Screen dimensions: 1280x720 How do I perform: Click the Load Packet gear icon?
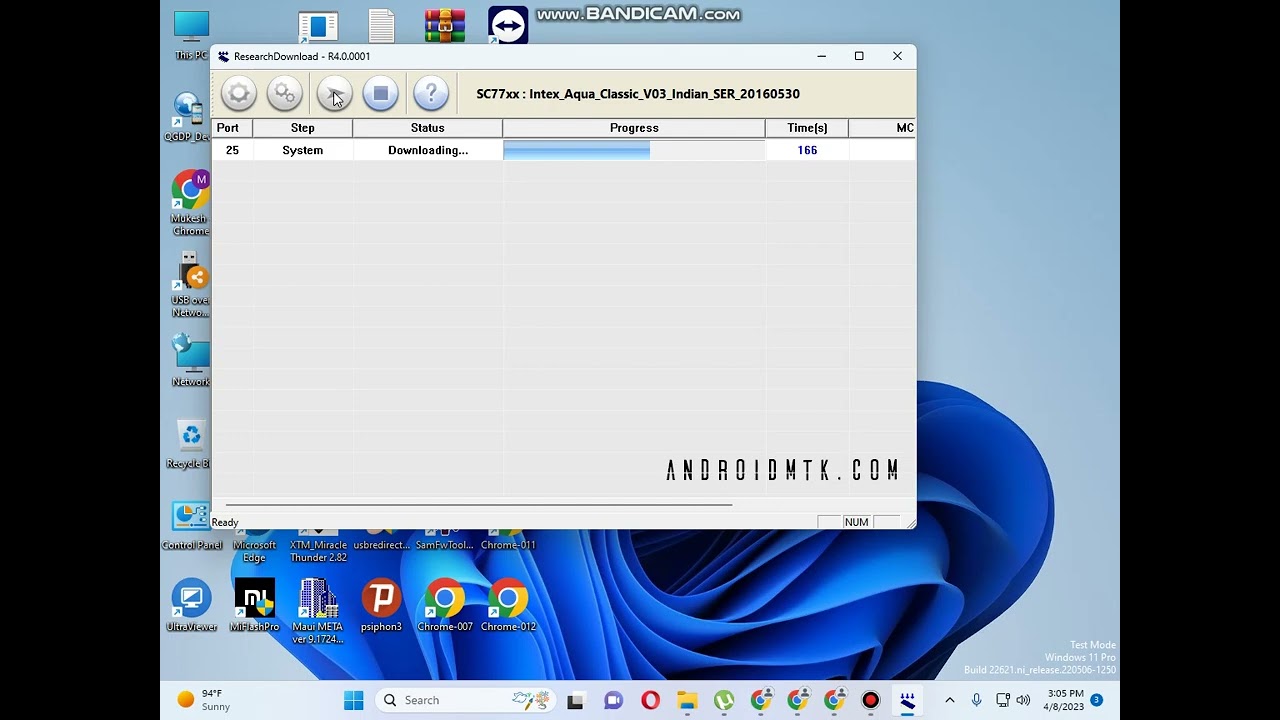[239, 94]
